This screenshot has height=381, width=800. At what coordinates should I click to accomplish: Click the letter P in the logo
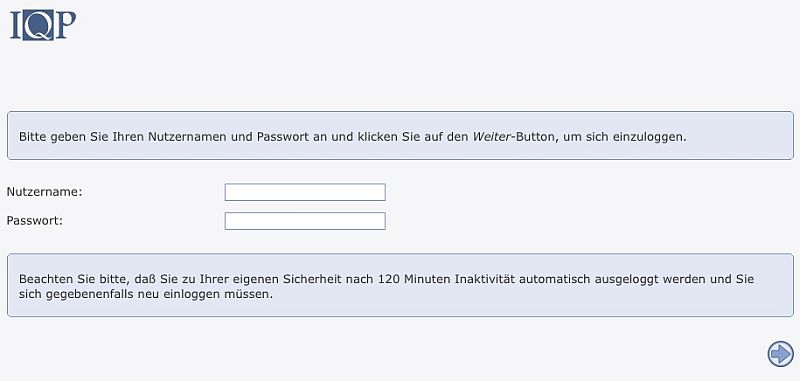click(x=65, y=25)
